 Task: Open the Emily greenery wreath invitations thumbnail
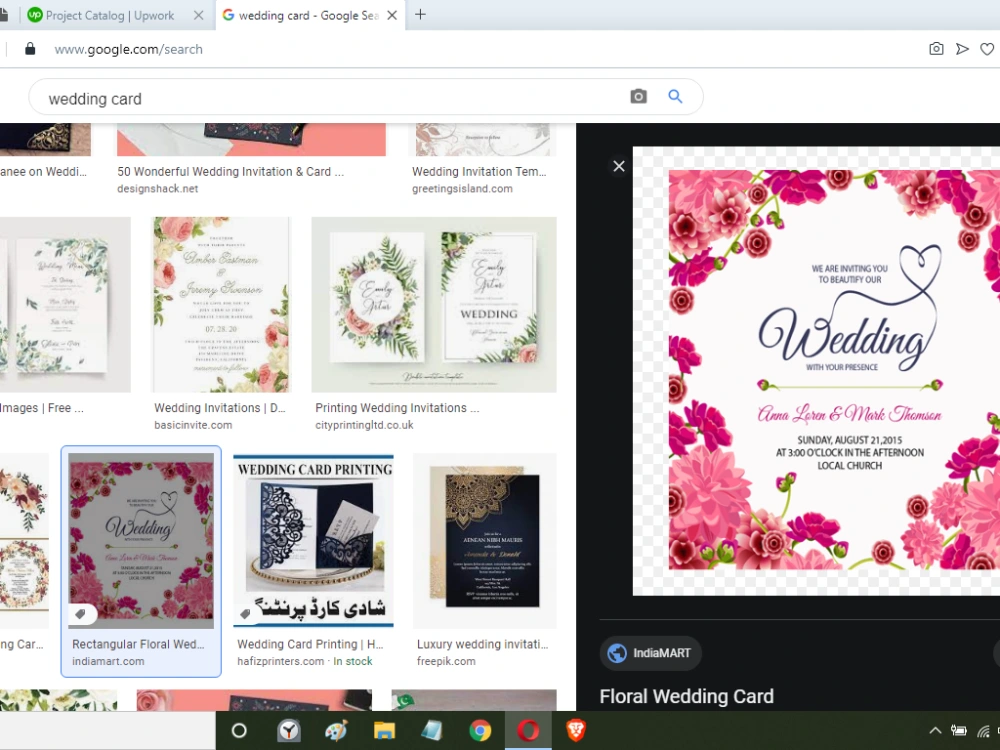434,305
